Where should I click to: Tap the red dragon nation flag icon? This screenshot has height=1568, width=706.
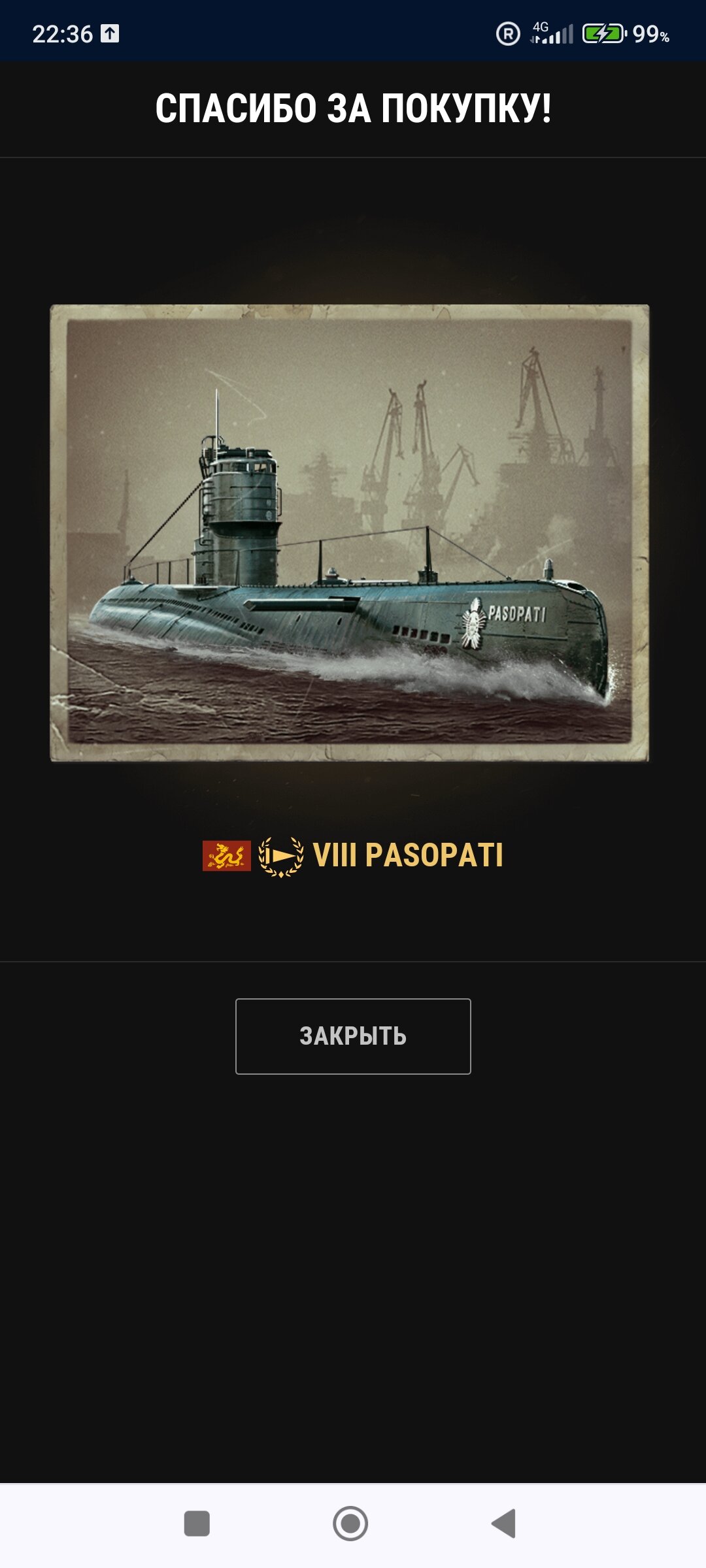point(227,856)
